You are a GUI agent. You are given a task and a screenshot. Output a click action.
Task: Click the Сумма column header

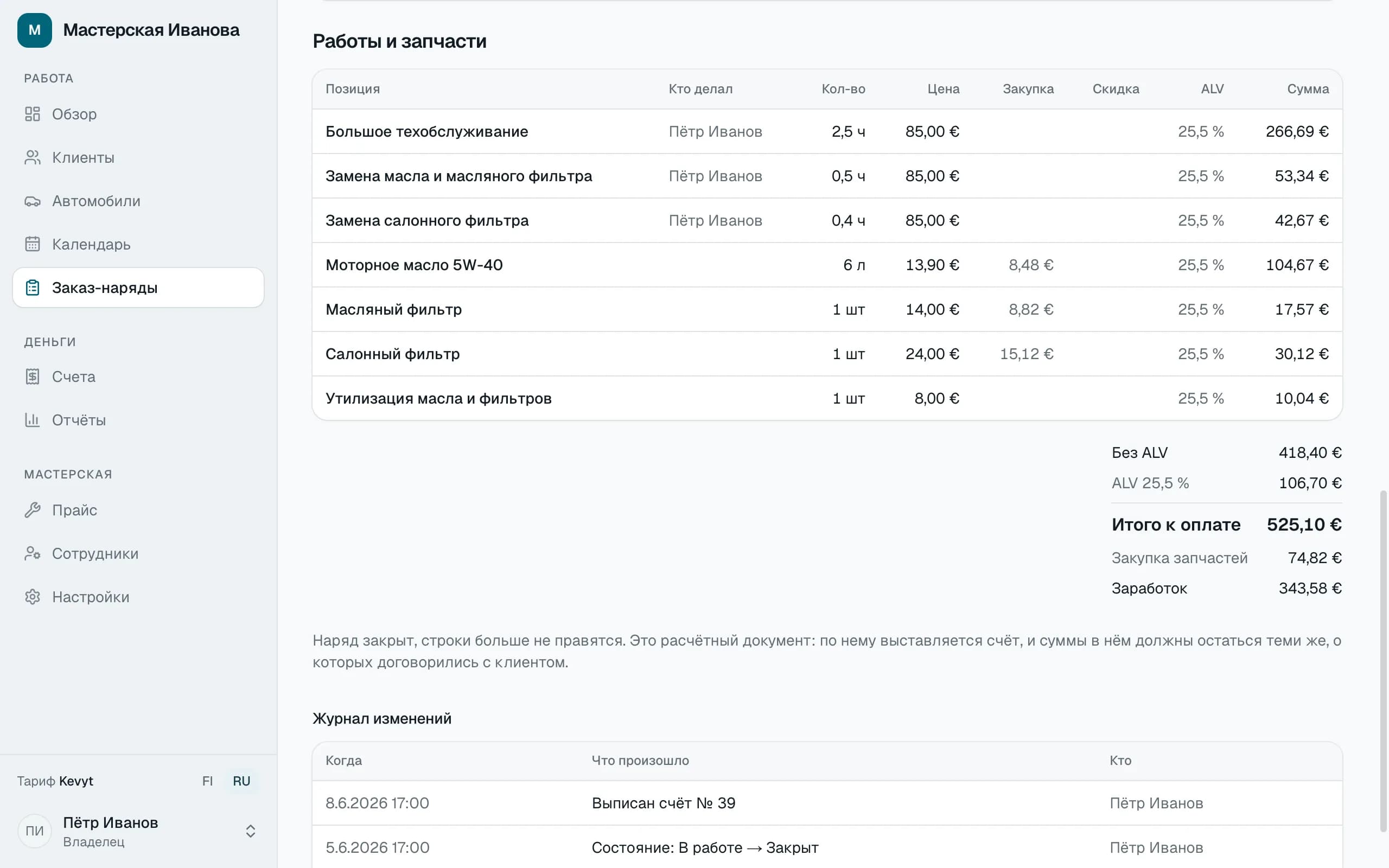click(1308, 89)
